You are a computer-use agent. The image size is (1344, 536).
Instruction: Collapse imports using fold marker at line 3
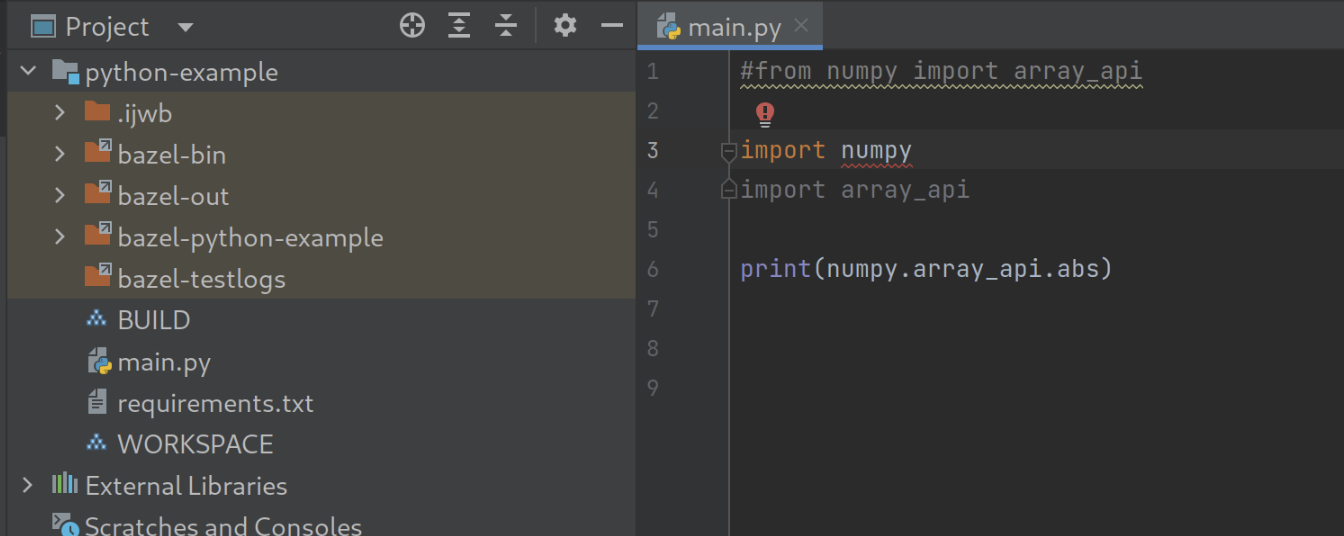point(729,151)
